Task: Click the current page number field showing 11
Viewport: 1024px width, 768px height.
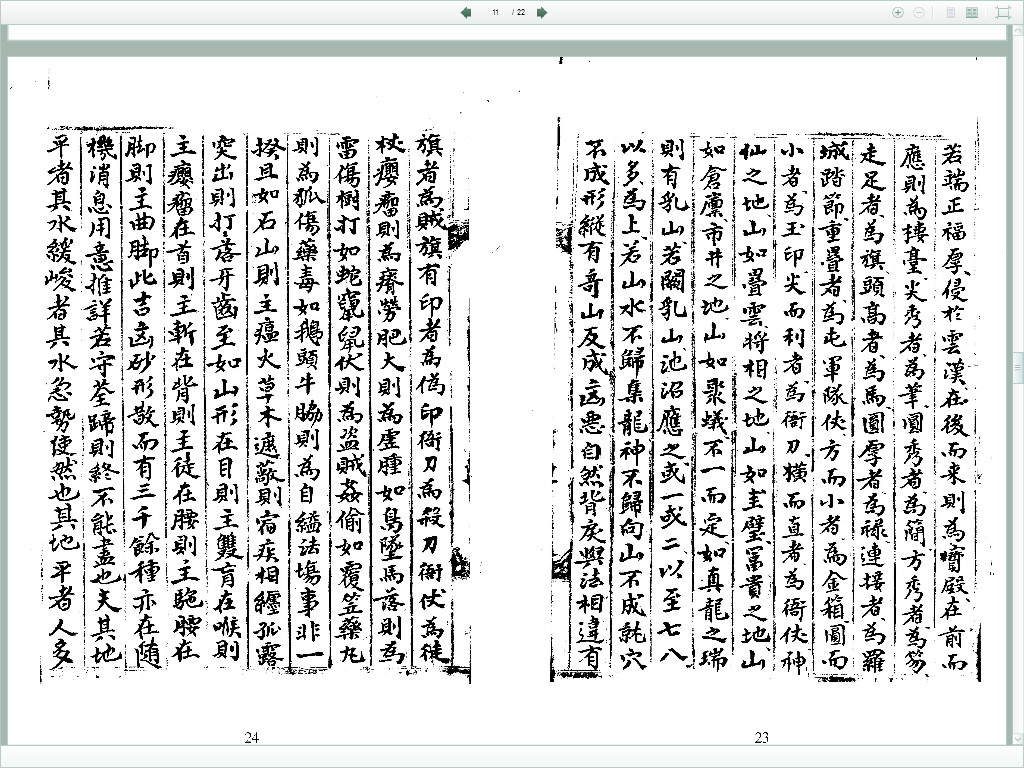Action: pyautogui.click(x=495, y=12)
